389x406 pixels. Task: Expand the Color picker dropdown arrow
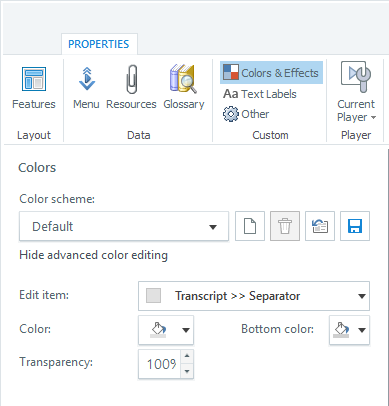[x=186, y=330]
